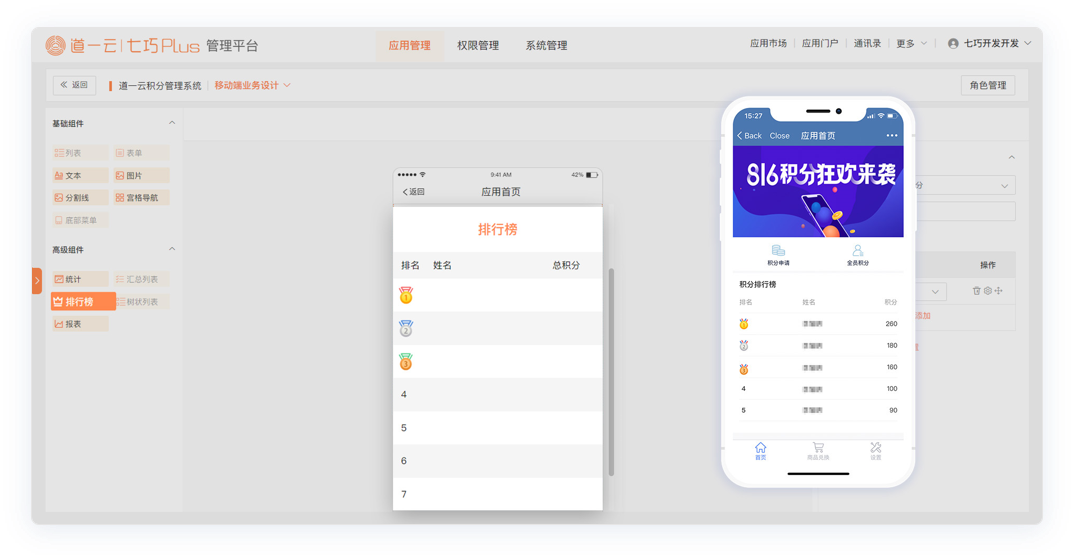Click the 返回 back button
Screen dimensions: 1074x560
(74, 86)
